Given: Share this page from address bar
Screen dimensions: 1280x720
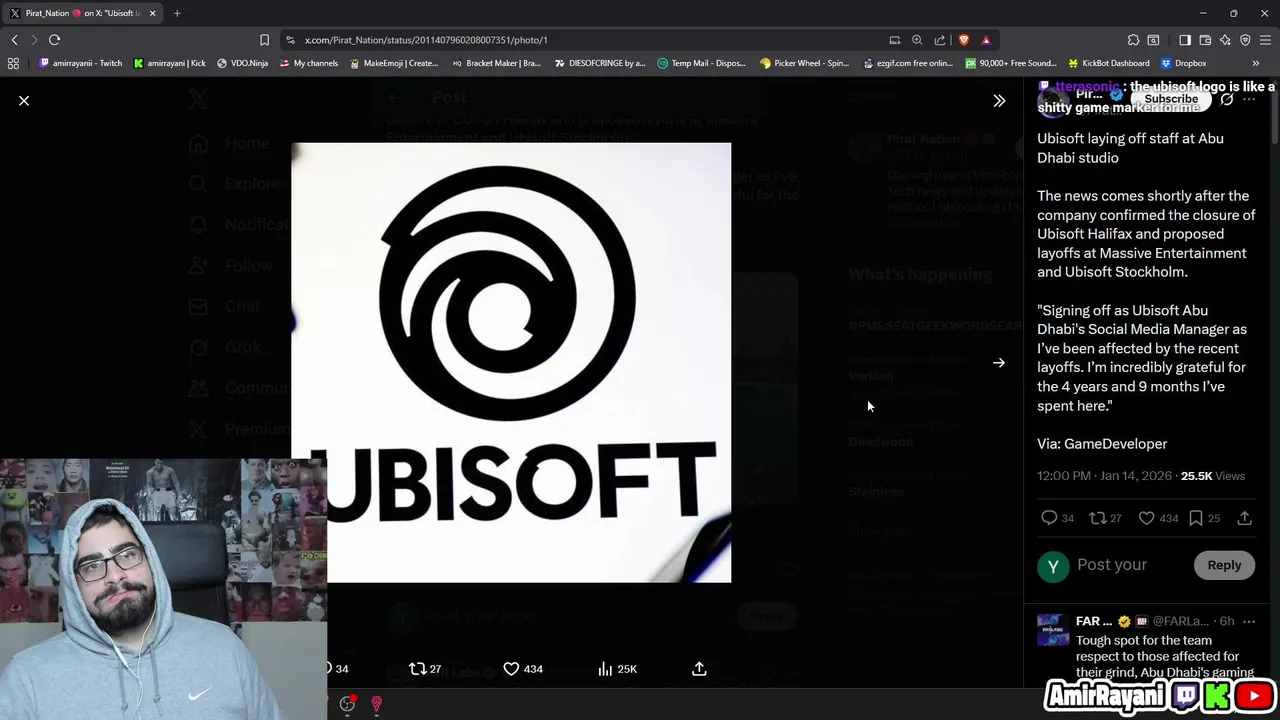Looking at the screenshot, I should pos(940,40).
